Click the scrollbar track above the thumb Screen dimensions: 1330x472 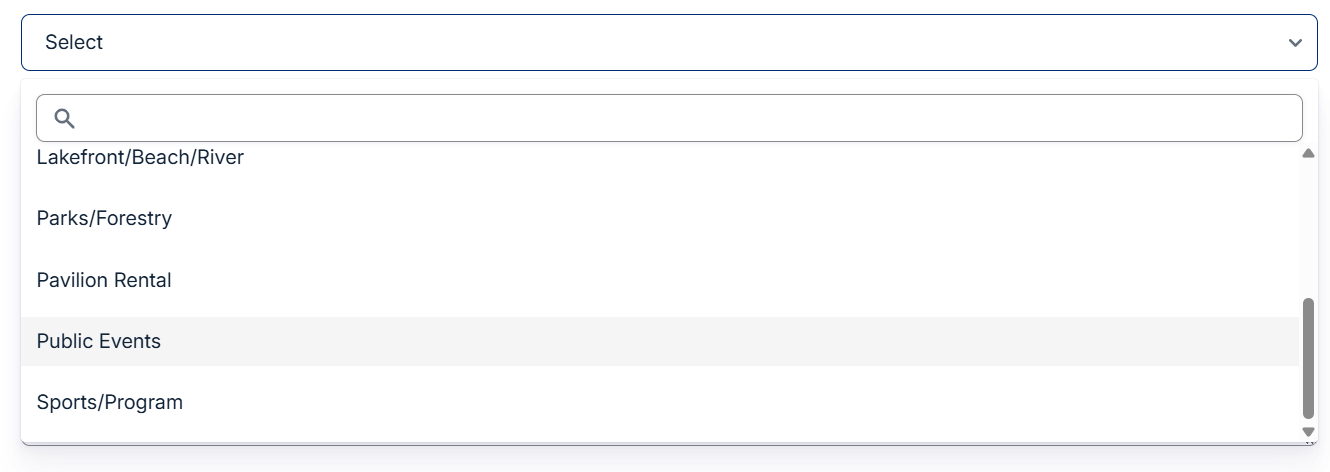click(x=1308, y=228)
